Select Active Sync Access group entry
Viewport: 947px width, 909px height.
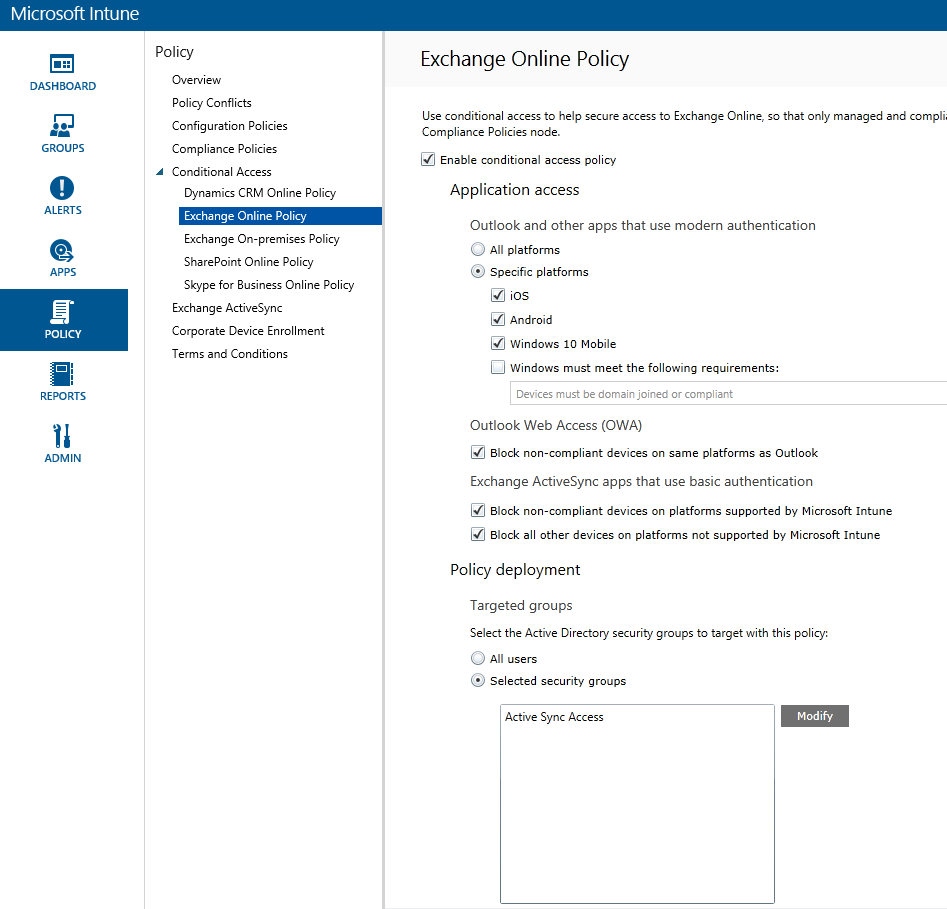click(554, 717)
